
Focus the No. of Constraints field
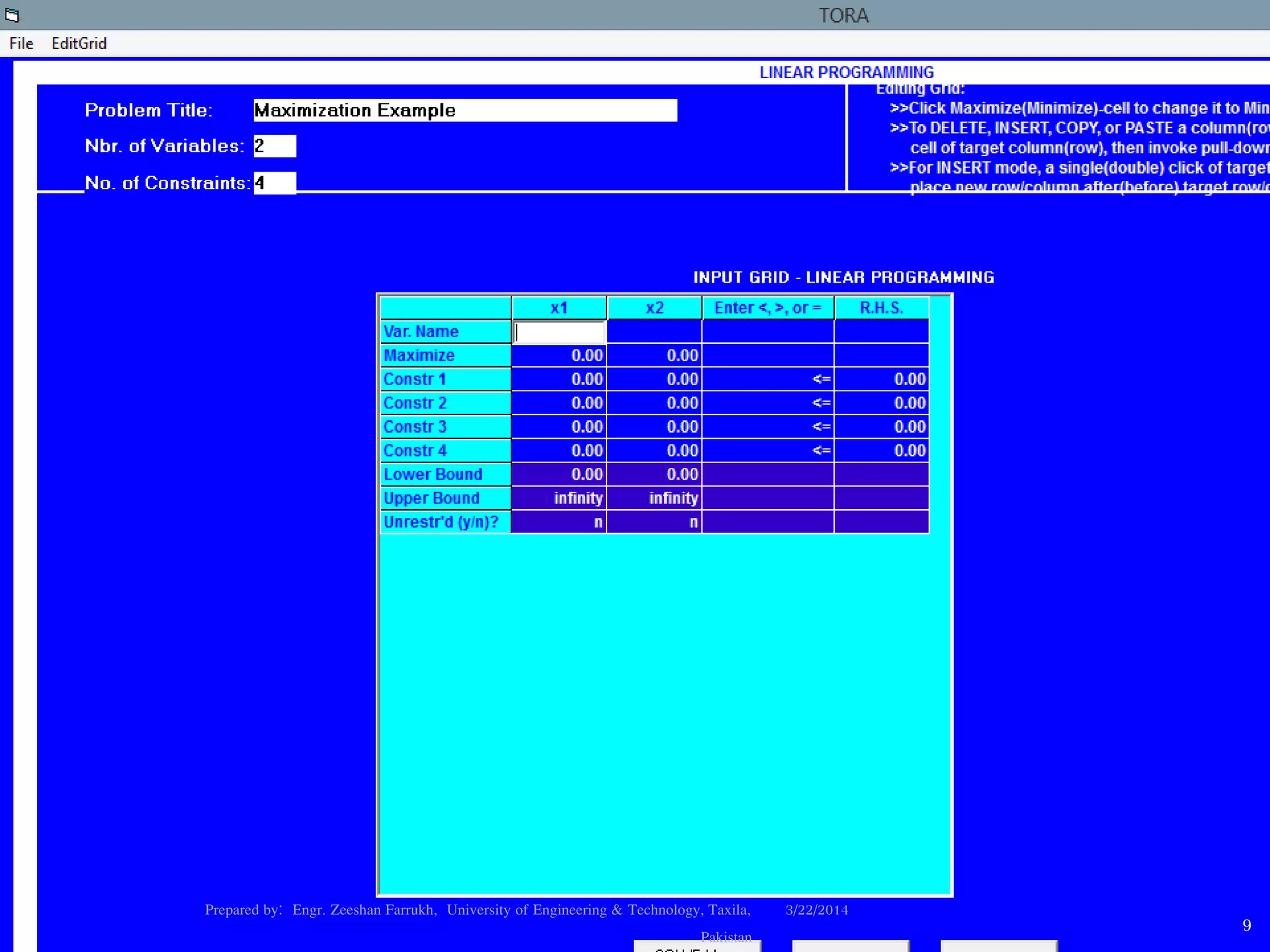(275, 183)
